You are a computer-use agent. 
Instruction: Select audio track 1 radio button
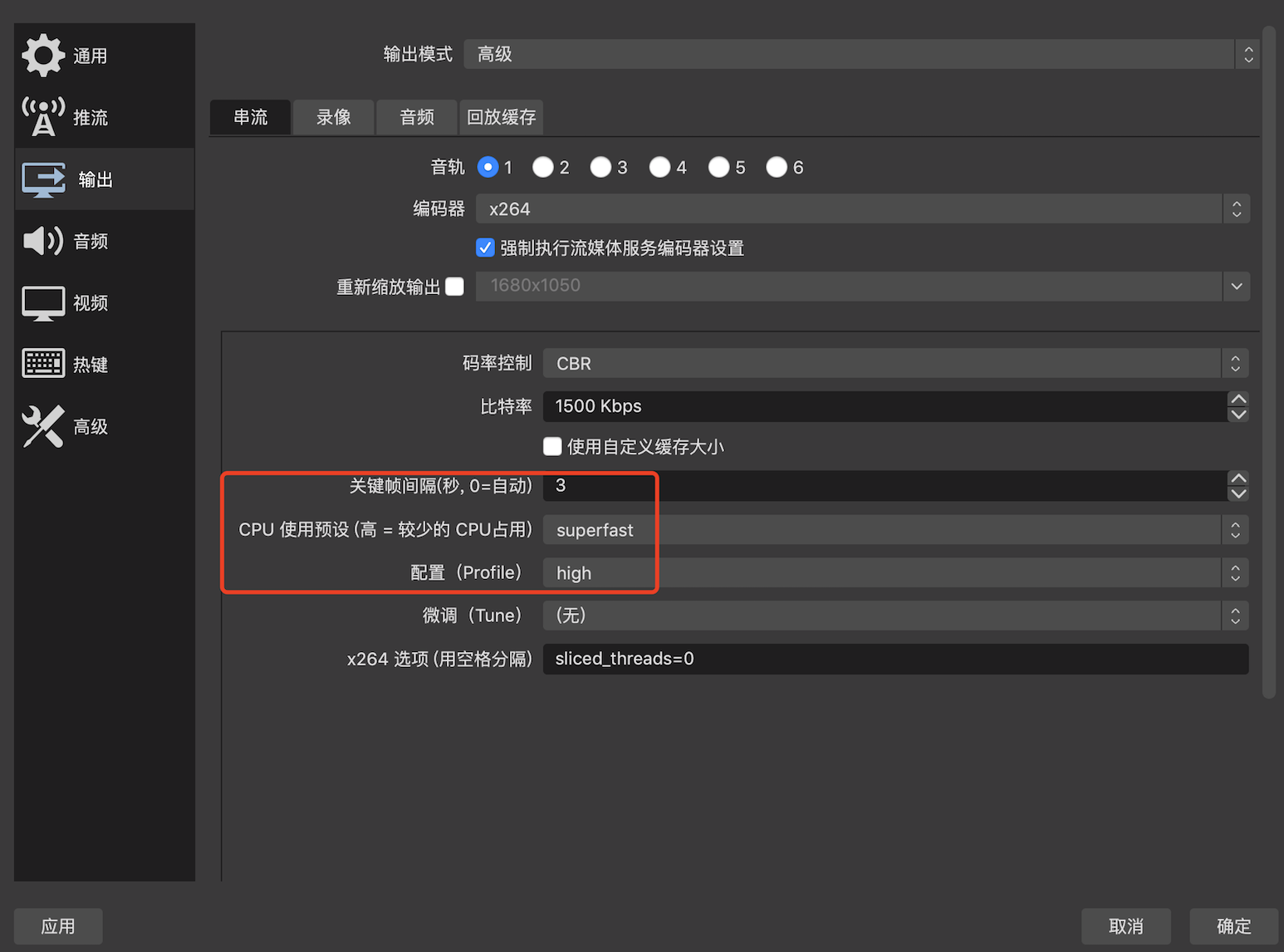pyautogui.click(x=488, y=167)
